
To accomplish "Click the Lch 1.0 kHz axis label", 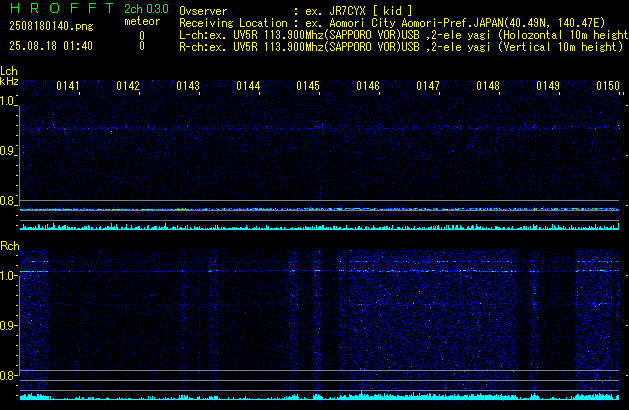I will (x=8, y=101).
